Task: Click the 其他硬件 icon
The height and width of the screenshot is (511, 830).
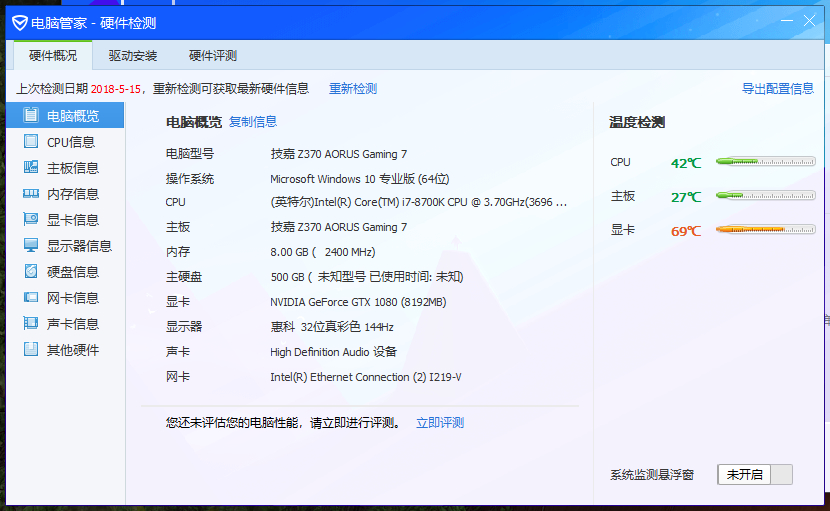Action: [x=31, y=349]
